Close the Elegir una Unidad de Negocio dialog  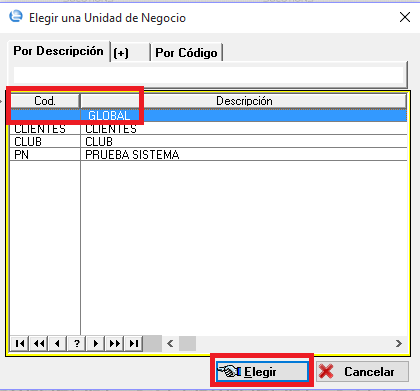coord(405,17)
